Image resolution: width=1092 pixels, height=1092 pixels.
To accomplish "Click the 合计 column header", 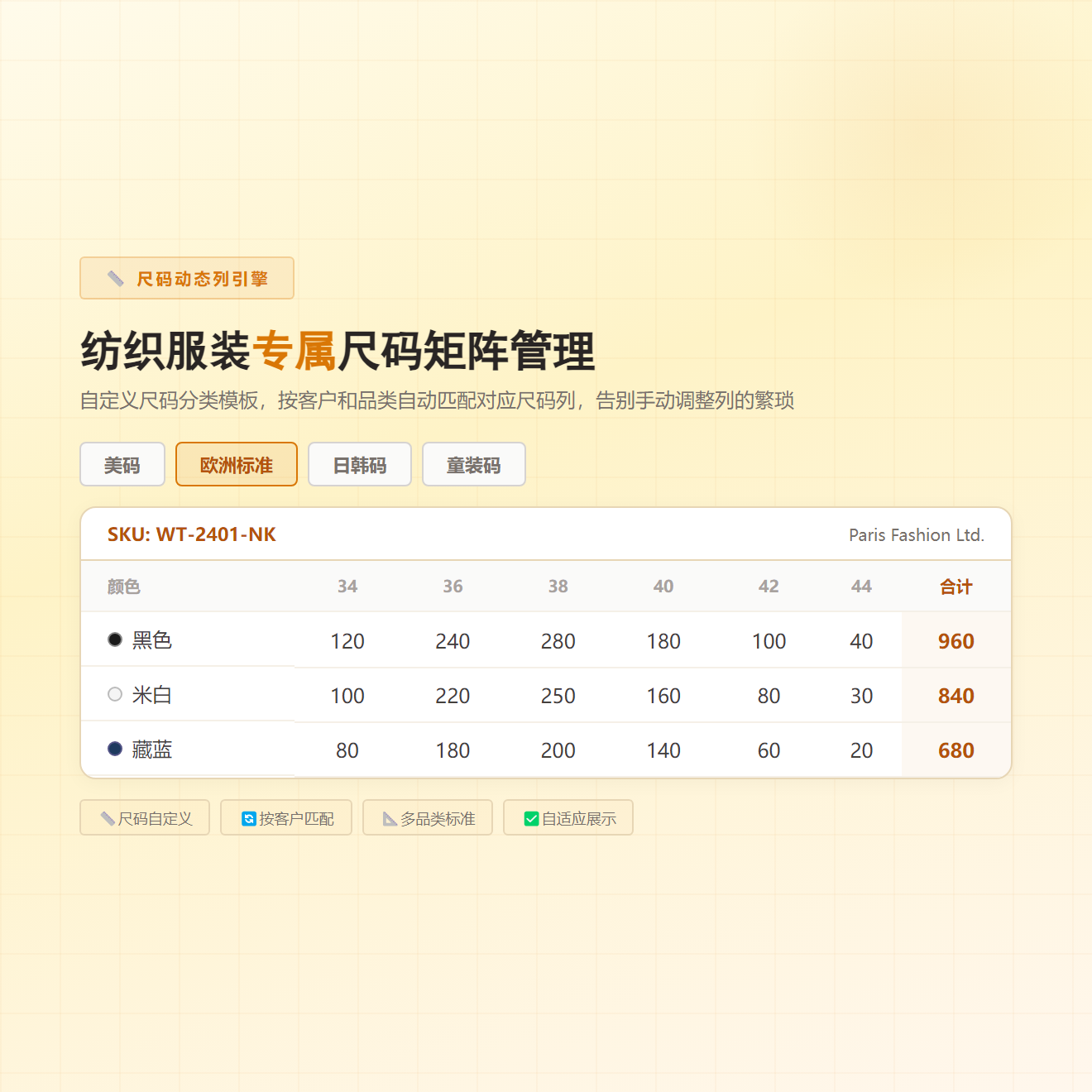I will point(956,587).
